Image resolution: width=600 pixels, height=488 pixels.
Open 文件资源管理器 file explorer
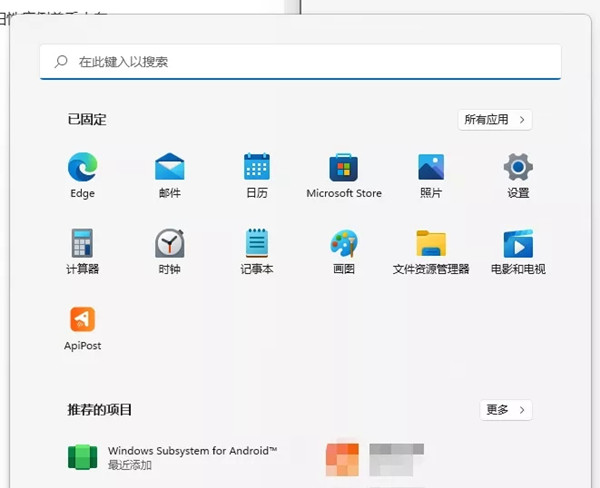[431, 243]
